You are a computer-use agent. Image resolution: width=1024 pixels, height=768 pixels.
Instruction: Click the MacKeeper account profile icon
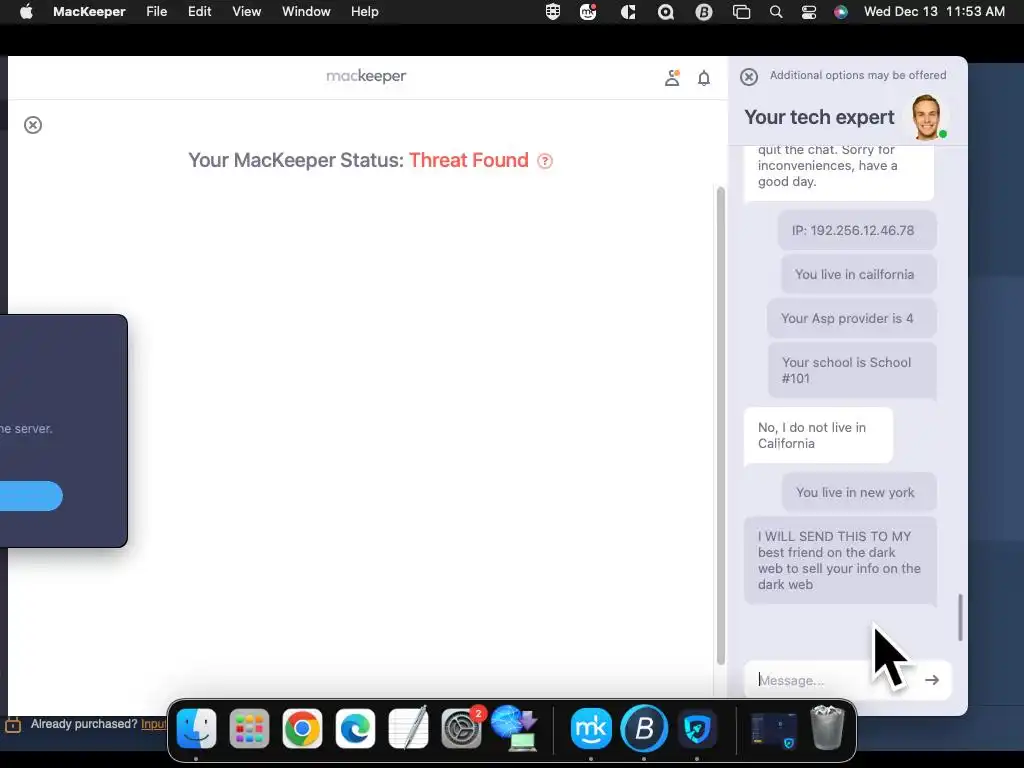click(x=672, y=78)
